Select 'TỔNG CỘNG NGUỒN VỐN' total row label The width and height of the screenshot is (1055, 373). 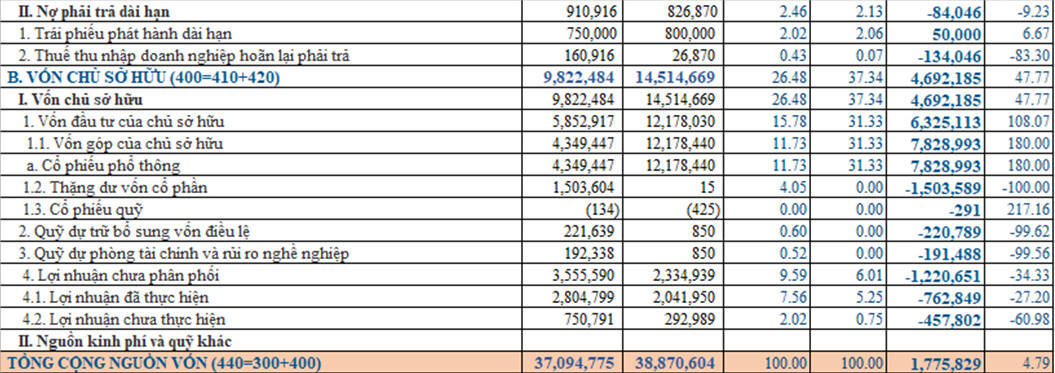[x=261, y=363]
